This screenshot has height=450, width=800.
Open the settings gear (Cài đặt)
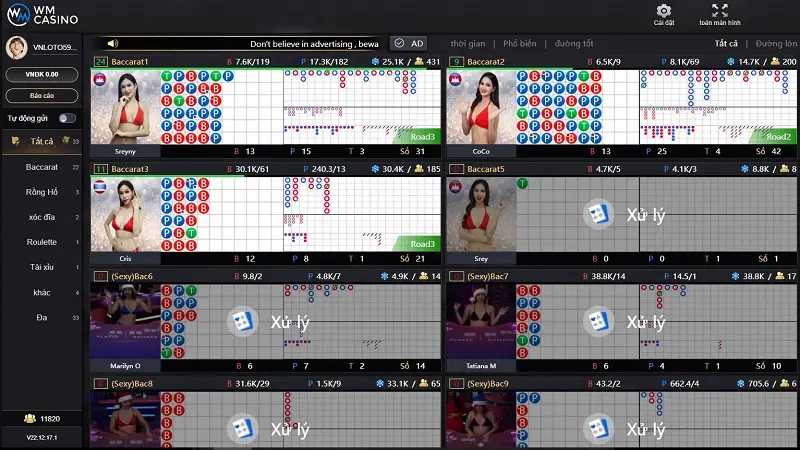663,14
